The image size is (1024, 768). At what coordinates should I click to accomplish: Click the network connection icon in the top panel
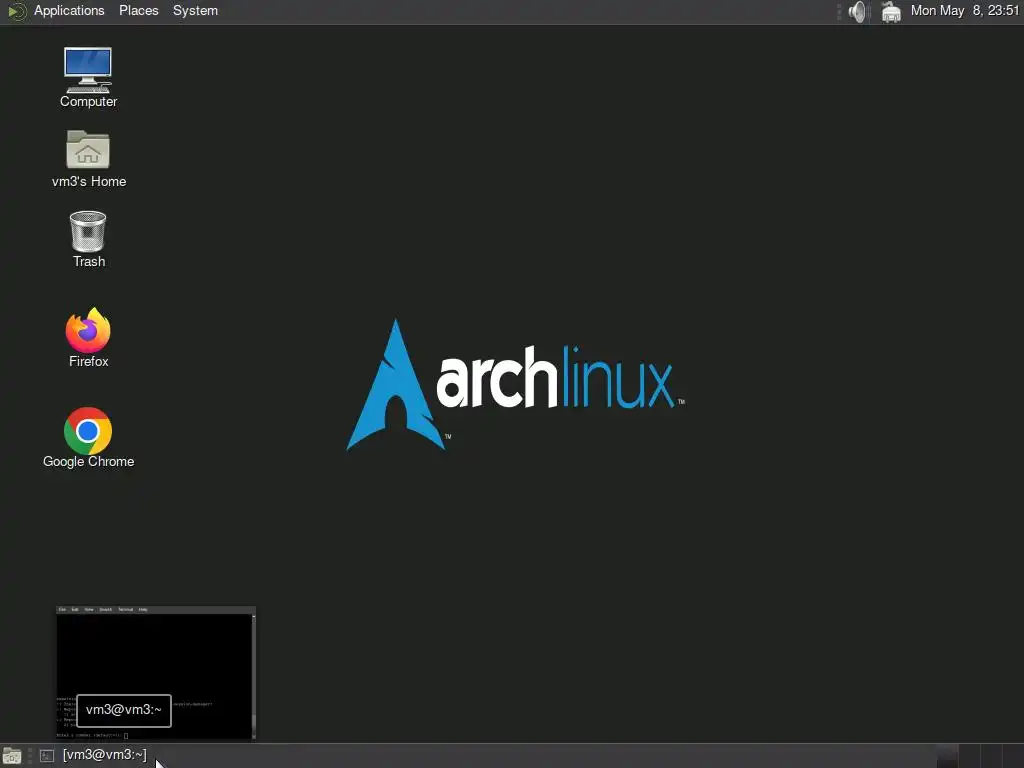pos(891,12)
